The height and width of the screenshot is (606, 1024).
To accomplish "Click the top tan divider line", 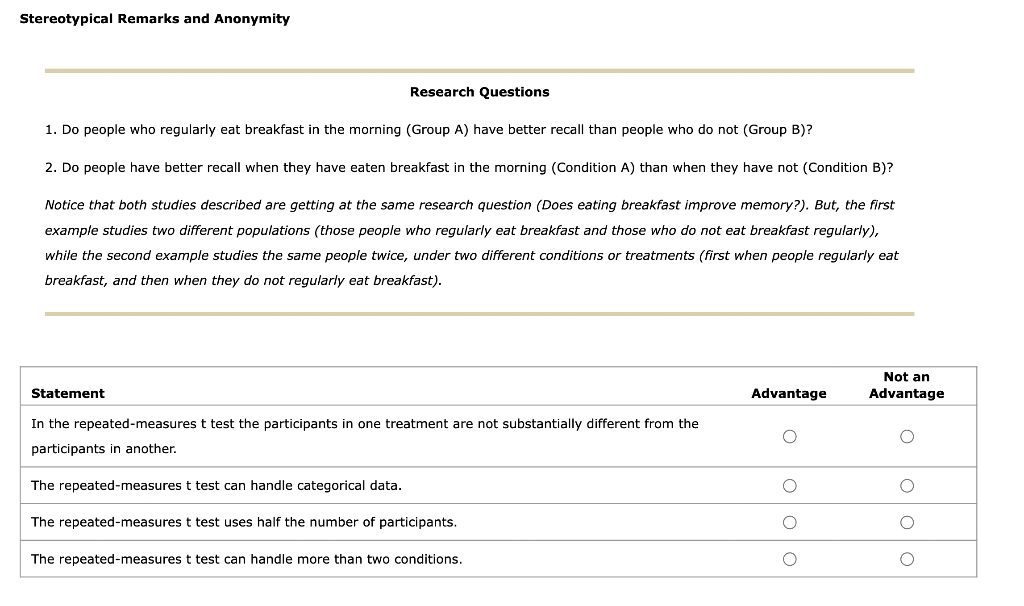I will click(479, 70).
